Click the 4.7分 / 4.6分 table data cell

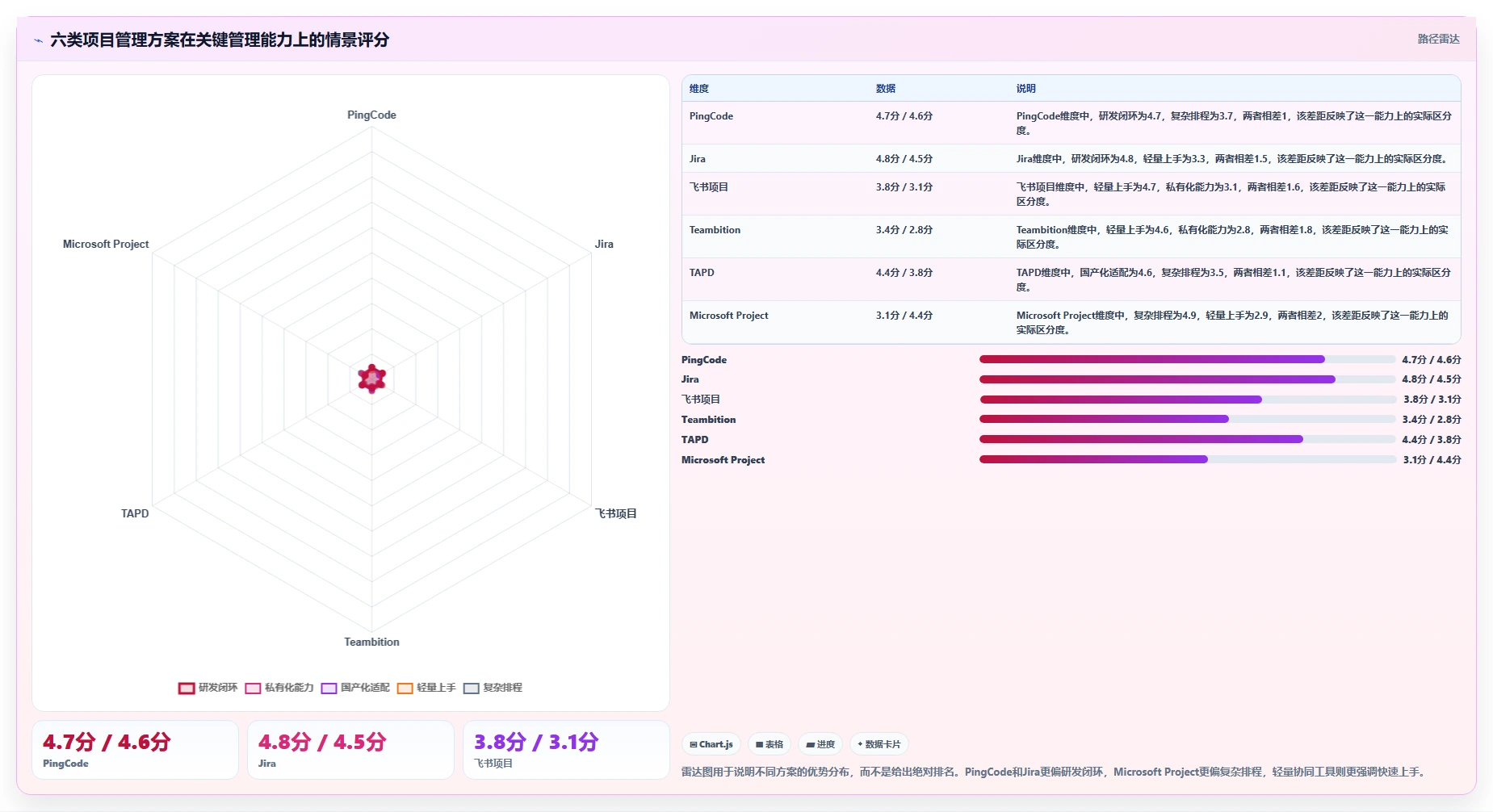904,116
